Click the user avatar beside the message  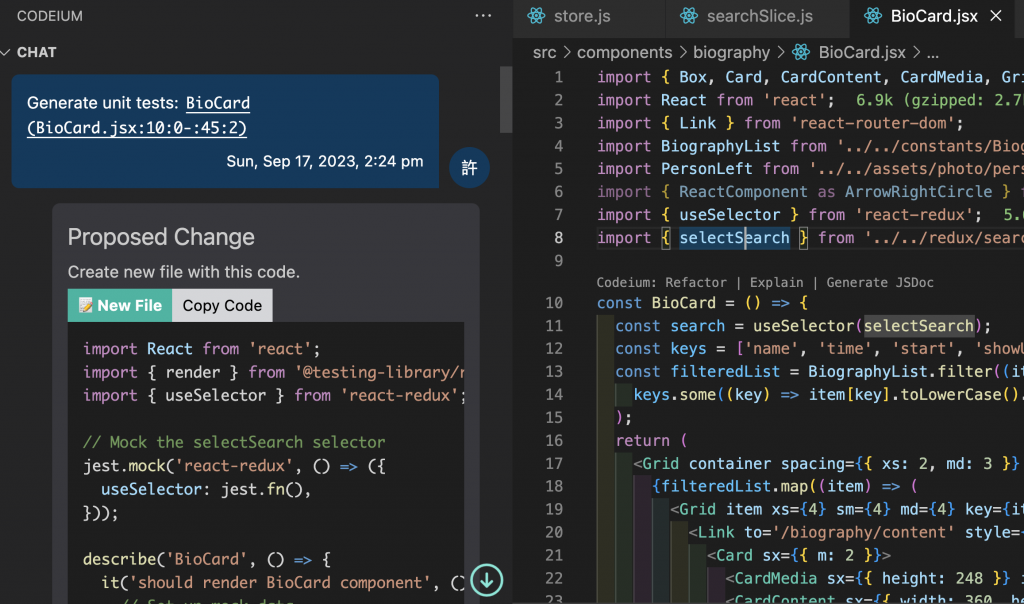pos(469,168)
